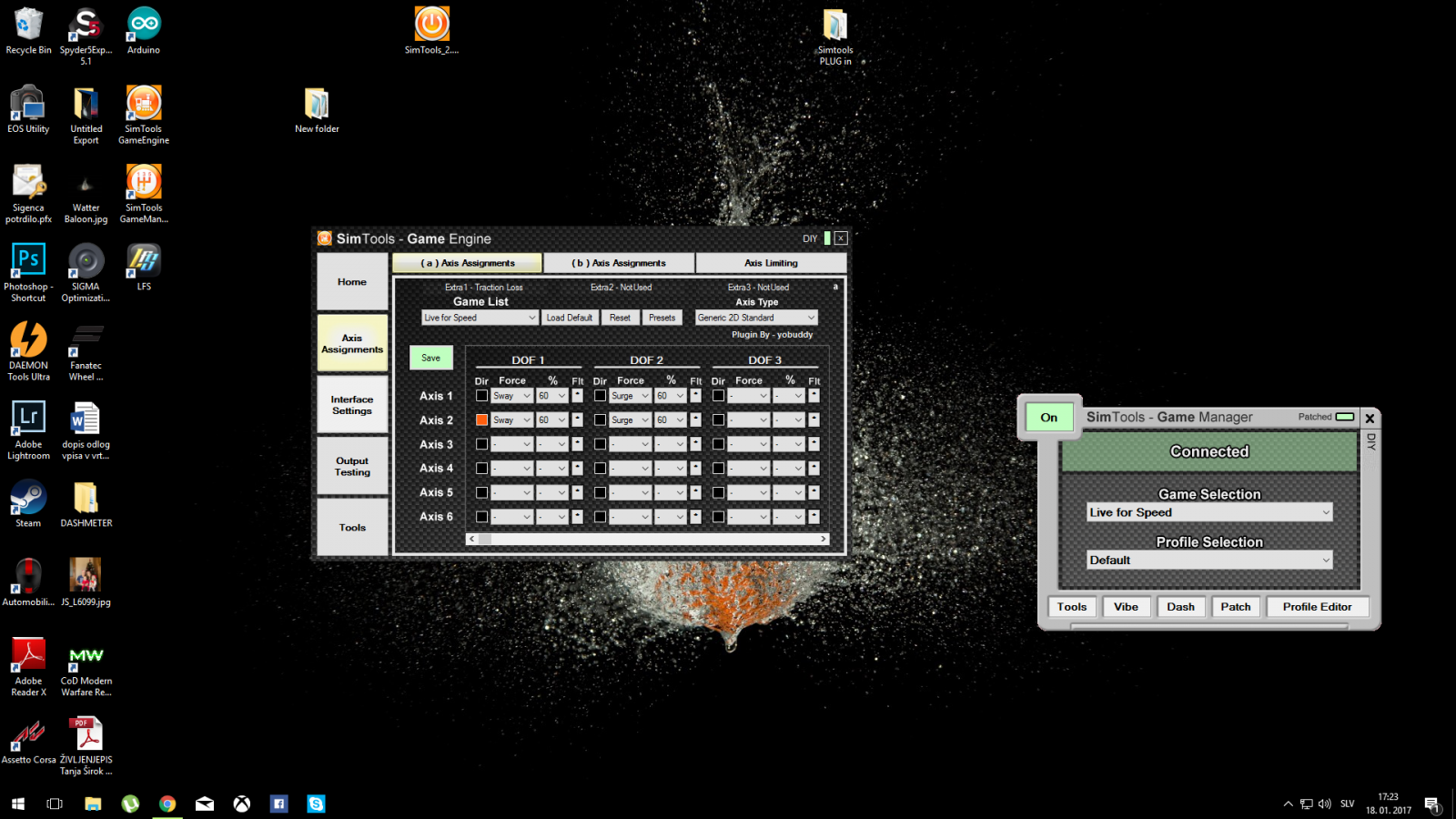Open Axis 2 DOF 2 percent dropdown

pos(671,420)
